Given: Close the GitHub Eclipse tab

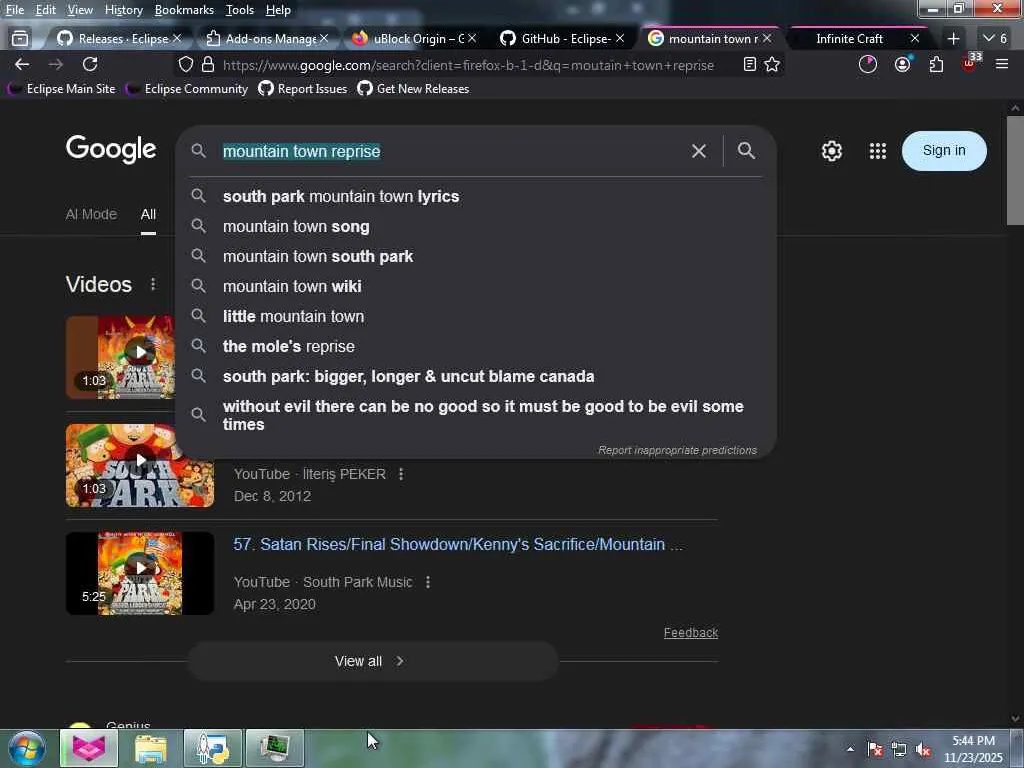Looking at the screenshot, I should coord(620,39).
